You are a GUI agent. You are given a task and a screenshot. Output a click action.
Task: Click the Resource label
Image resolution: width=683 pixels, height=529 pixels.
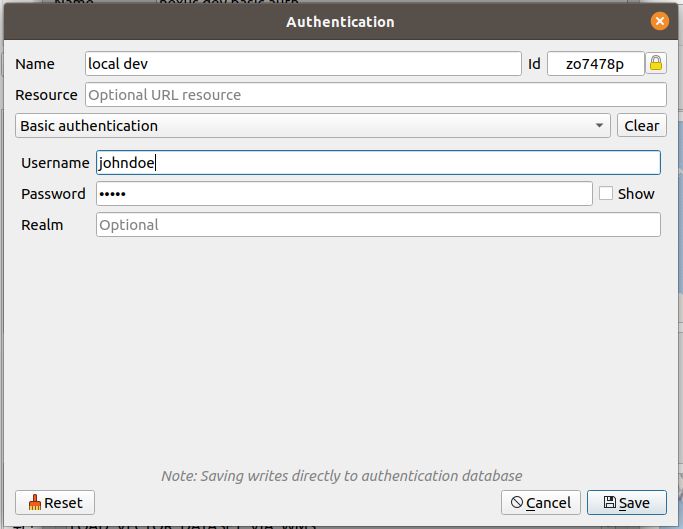click(x=46, y=95)
